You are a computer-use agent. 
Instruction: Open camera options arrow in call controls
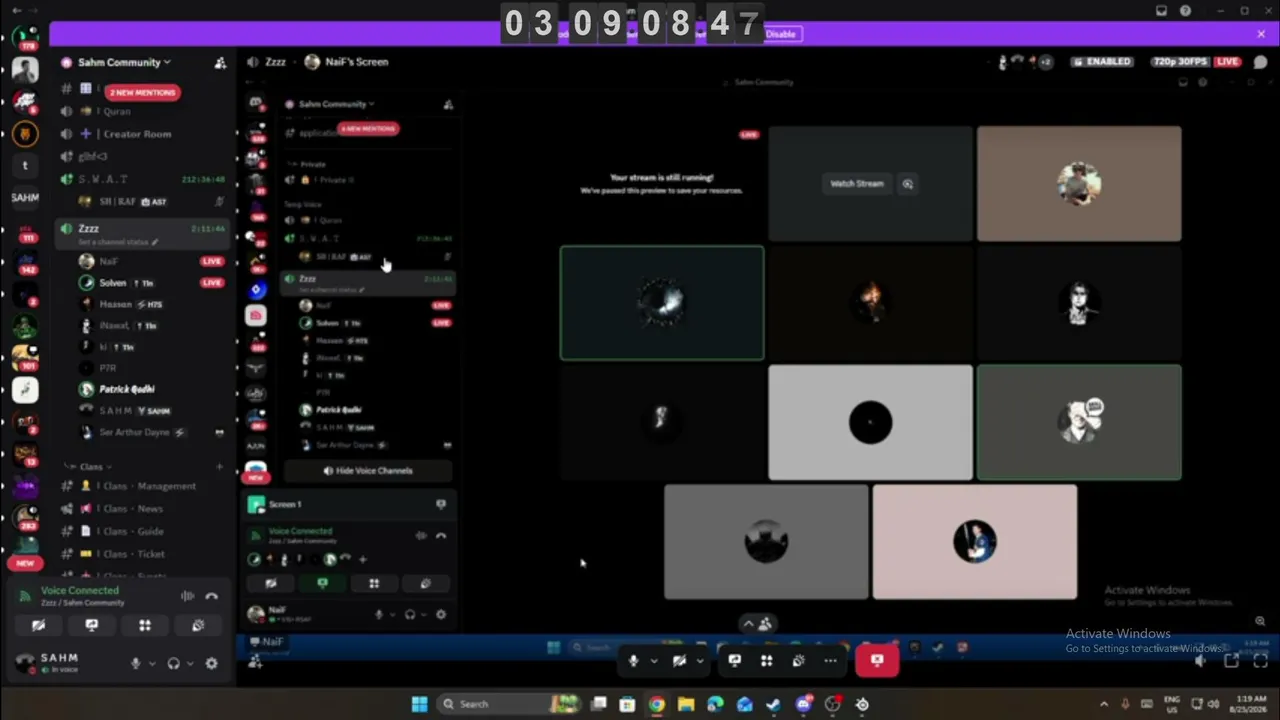699,660
